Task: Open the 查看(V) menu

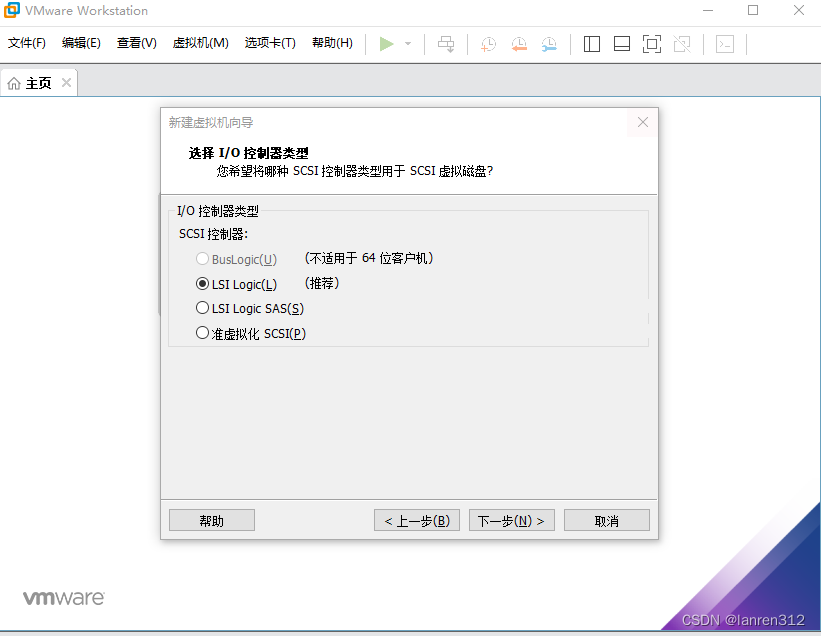Action: coord(137,43)
